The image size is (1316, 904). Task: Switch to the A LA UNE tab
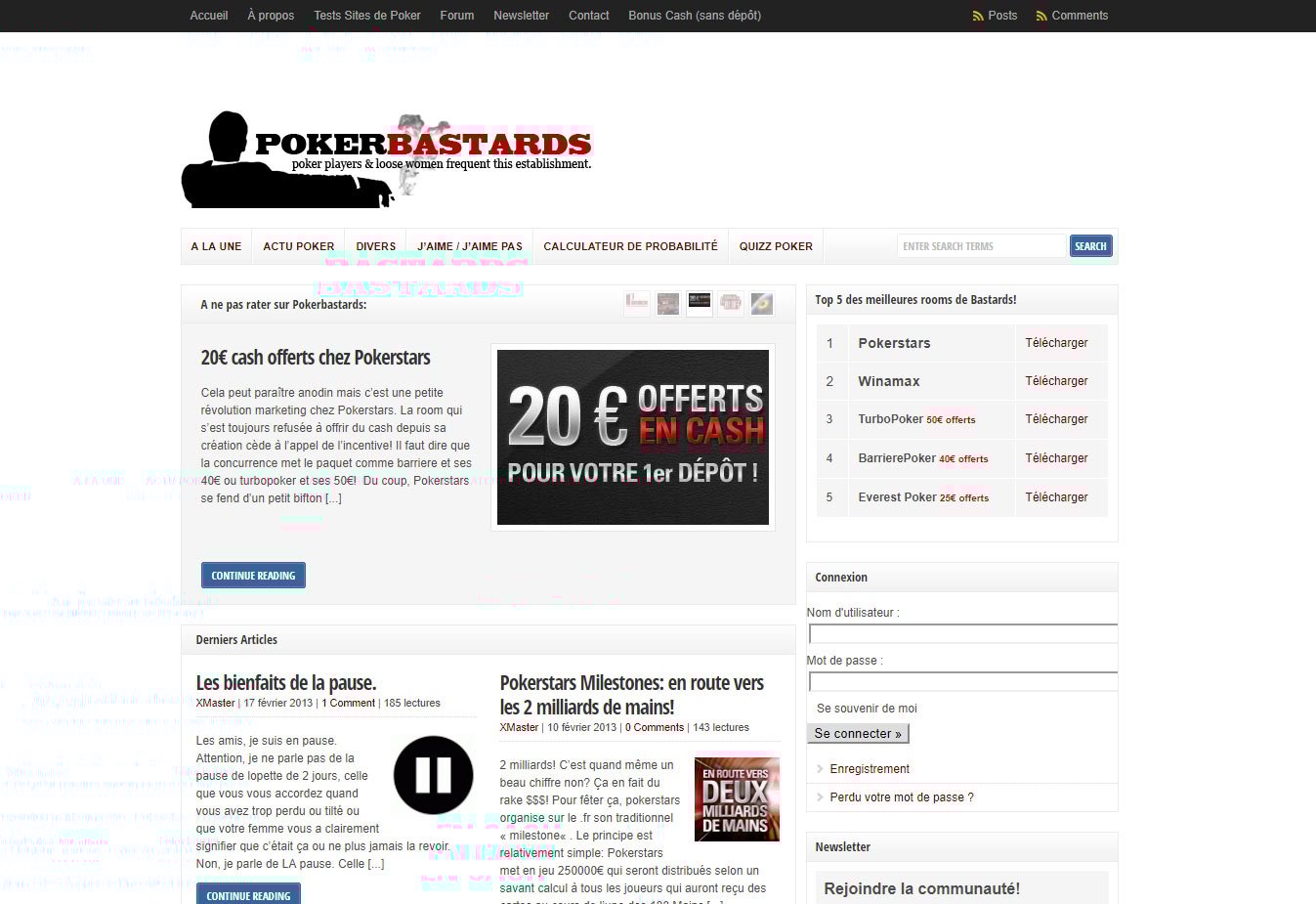(x=216, y=246)
